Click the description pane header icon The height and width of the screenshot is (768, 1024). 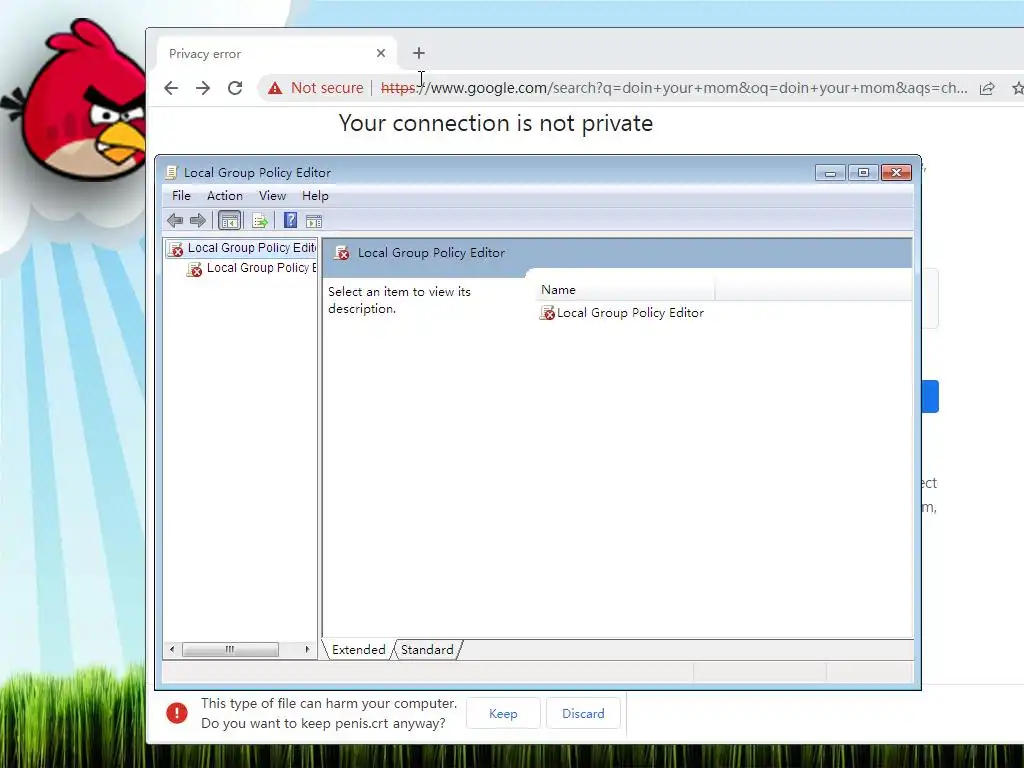[x=342, y=253]
